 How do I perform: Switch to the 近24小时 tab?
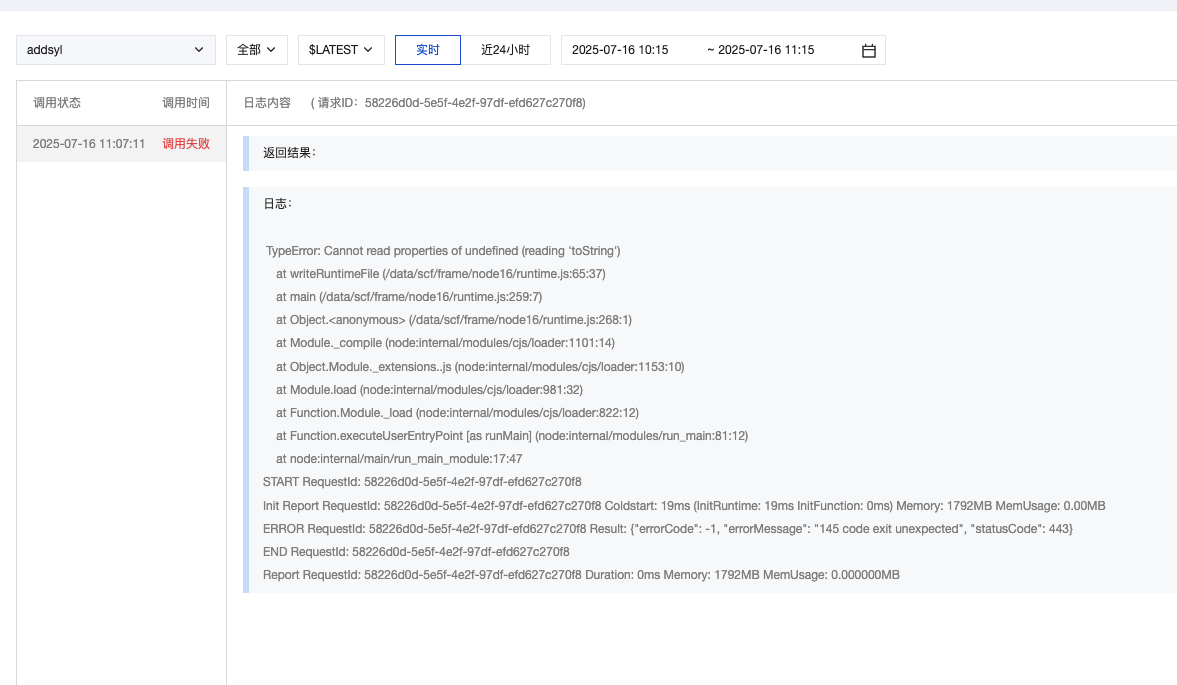click(505, 50)
